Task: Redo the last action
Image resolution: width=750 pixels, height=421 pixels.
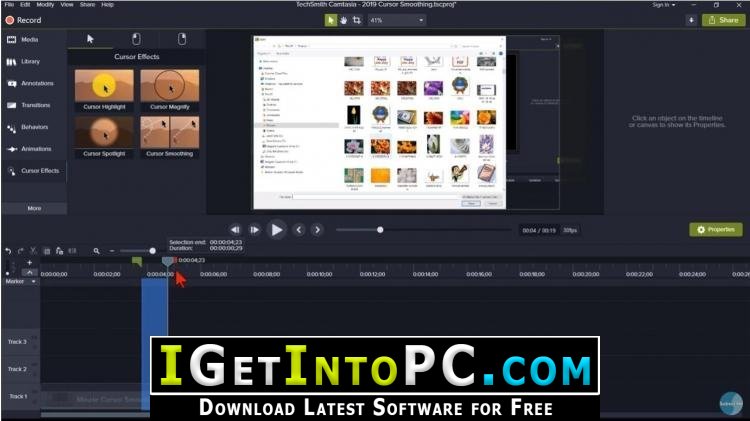Action: 21,251
